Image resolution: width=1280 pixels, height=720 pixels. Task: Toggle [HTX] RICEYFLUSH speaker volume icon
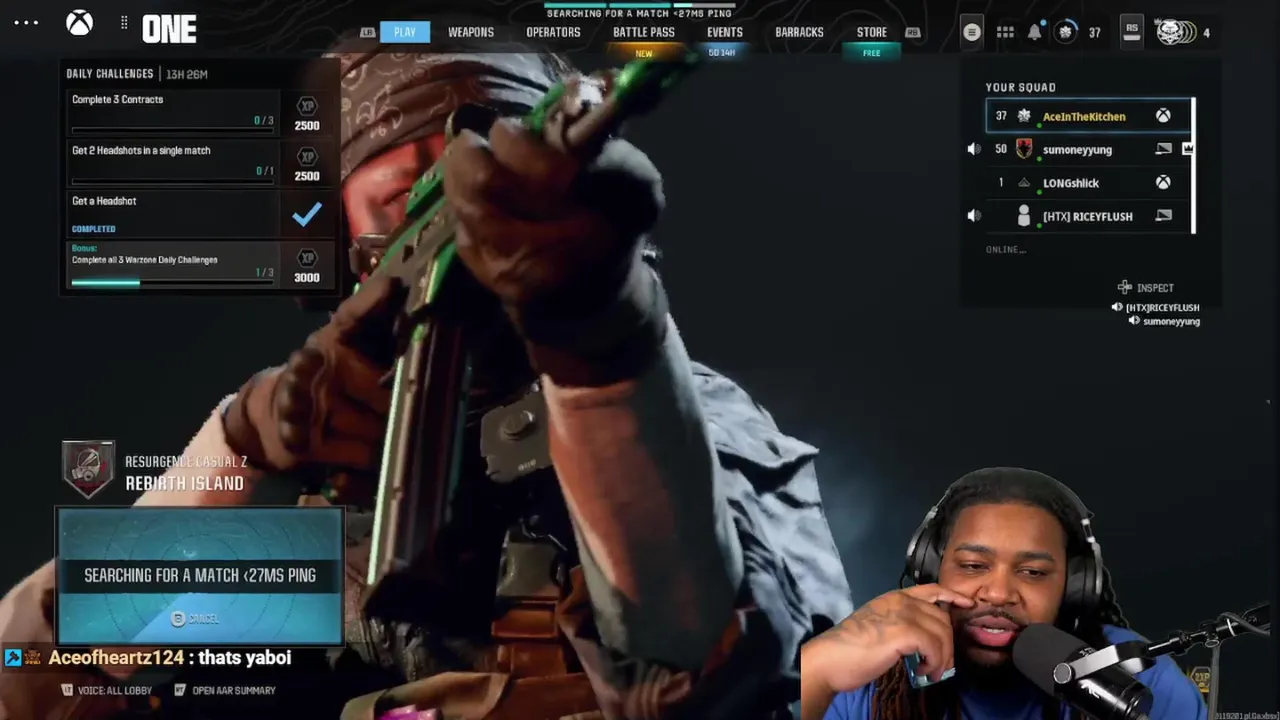[974, 216]
